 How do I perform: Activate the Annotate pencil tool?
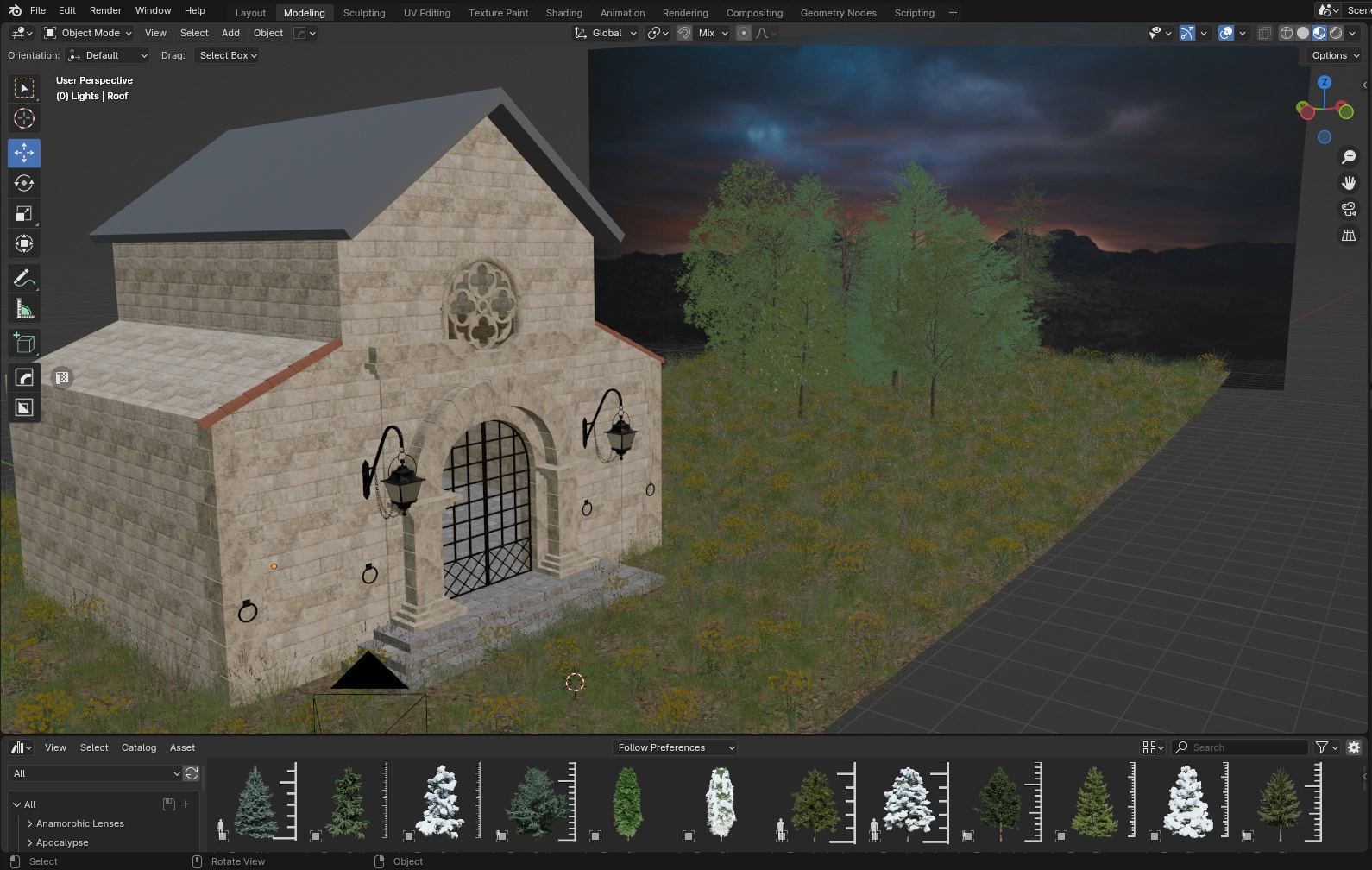coord(24,278)
